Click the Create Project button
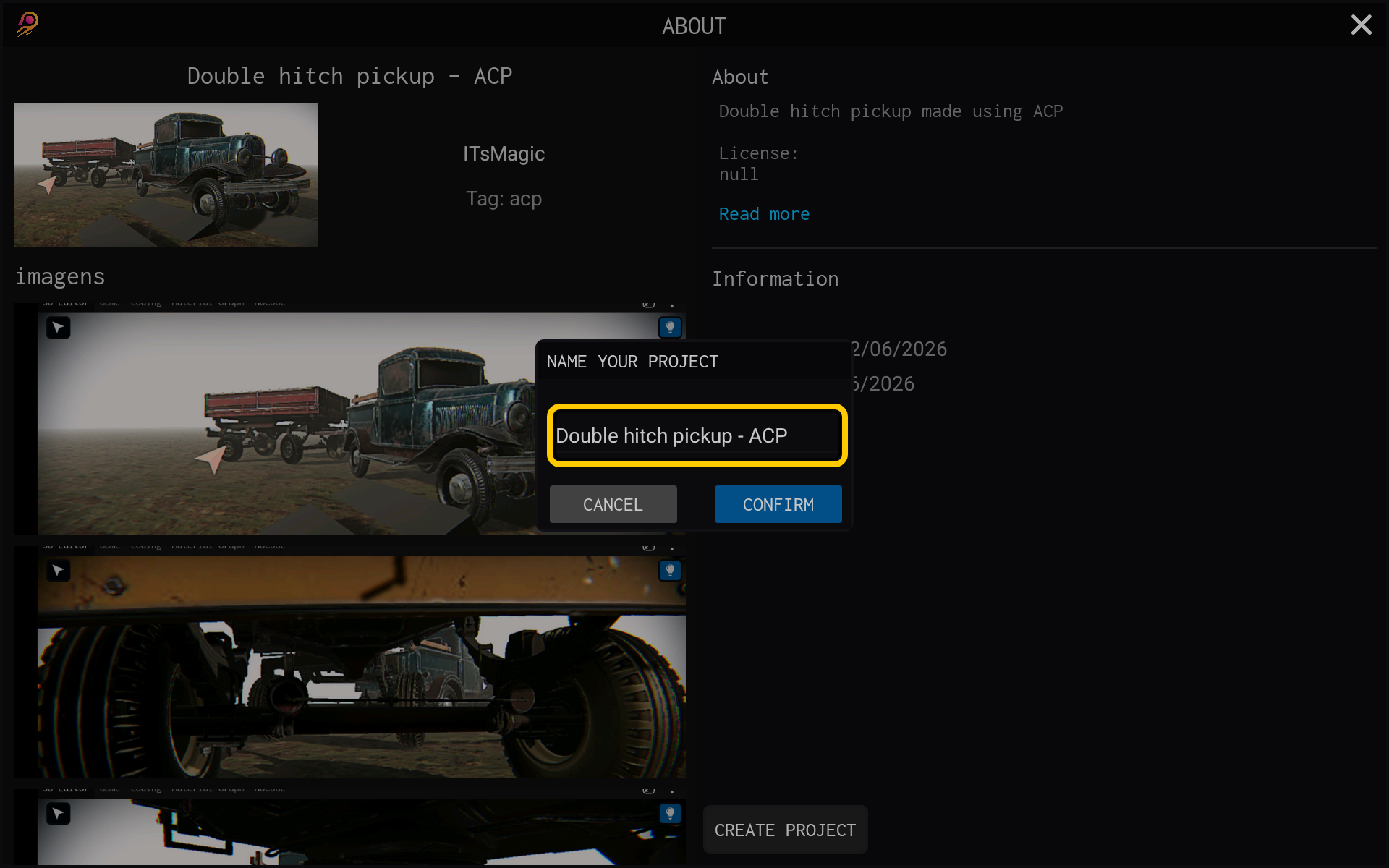This screenshot has height=868, width=1389. [785, 830]
